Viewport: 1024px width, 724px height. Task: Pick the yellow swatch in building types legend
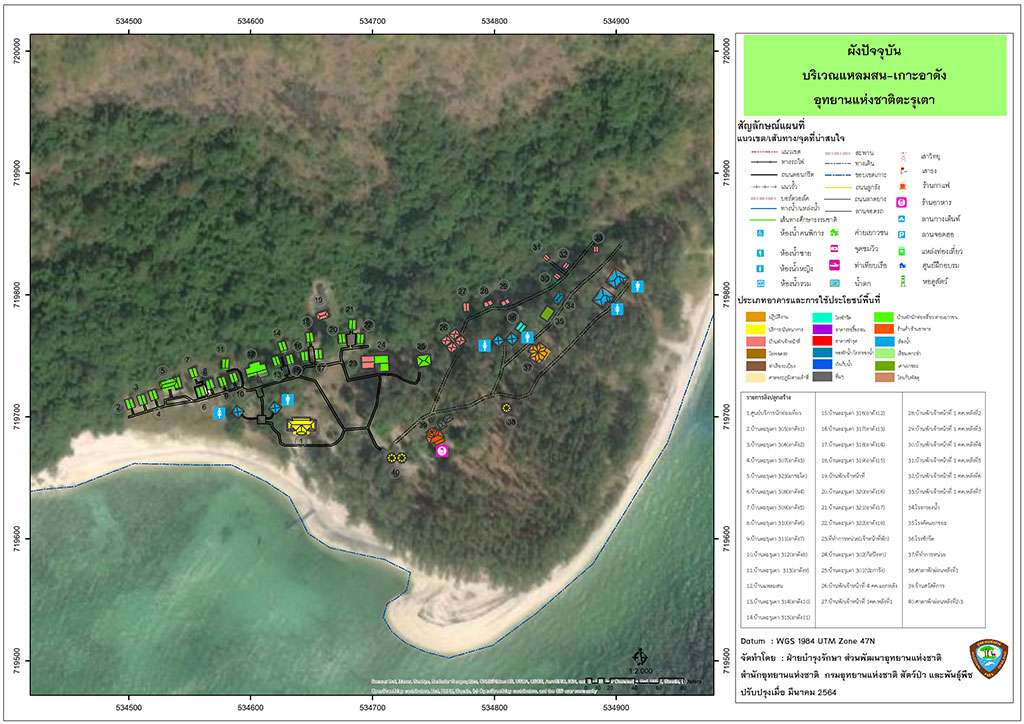tap(756, 329)
